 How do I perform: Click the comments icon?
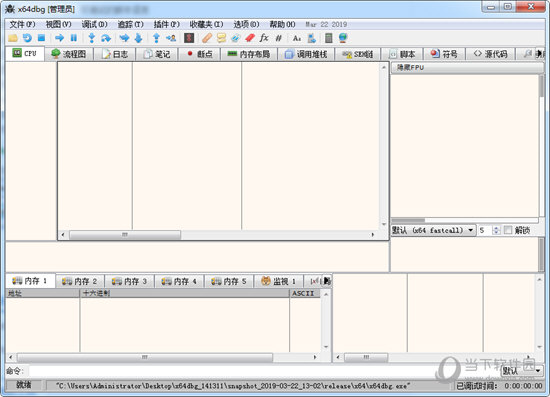[221, 38]
